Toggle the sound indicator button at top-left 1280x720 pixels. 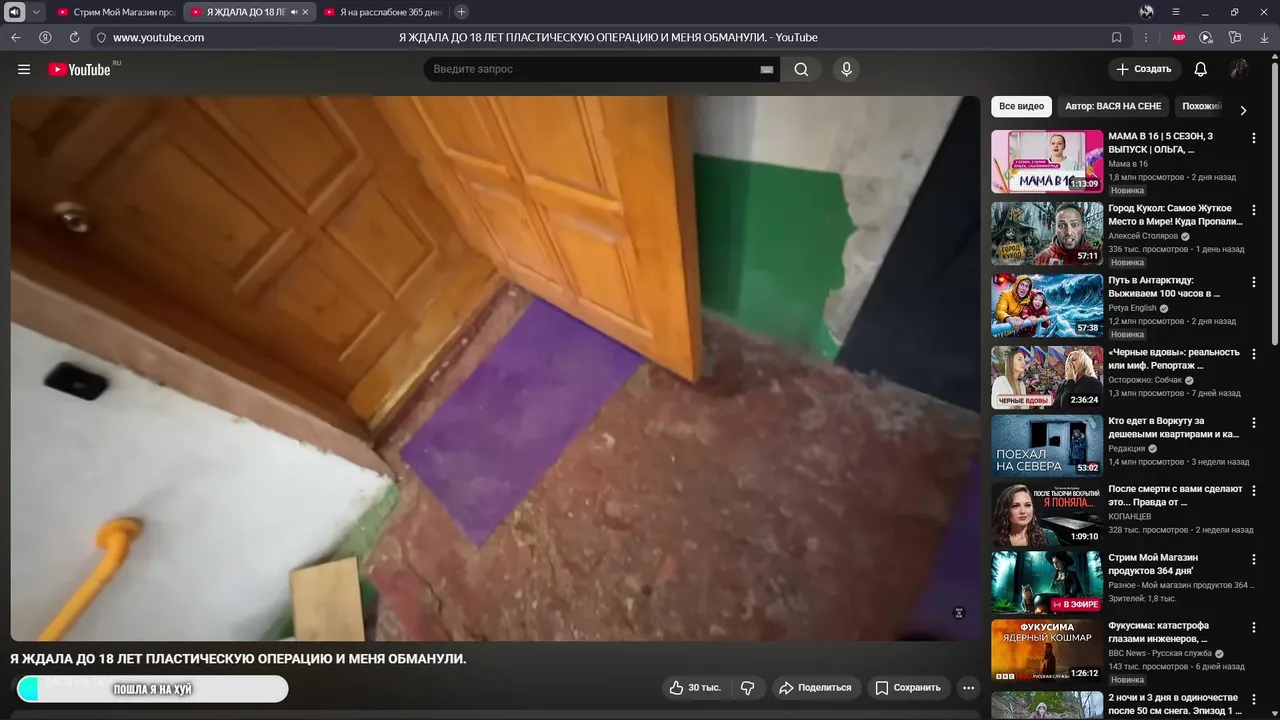15,12
